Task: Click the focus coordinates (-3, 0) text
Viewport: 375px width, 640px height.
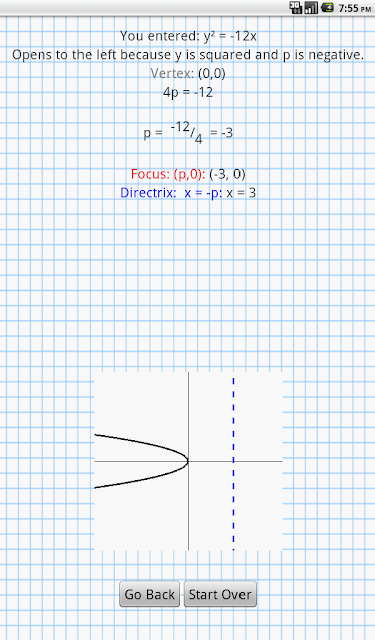Action: tap(227, 174)
